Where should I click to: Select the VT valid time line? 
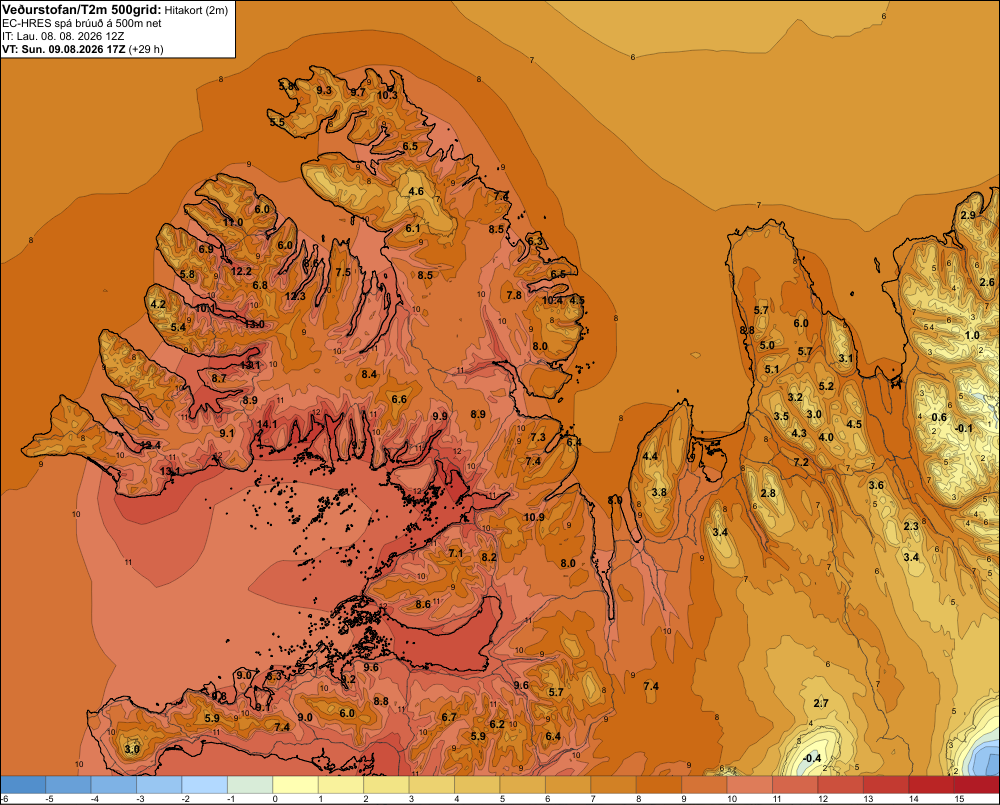point(83,49)
